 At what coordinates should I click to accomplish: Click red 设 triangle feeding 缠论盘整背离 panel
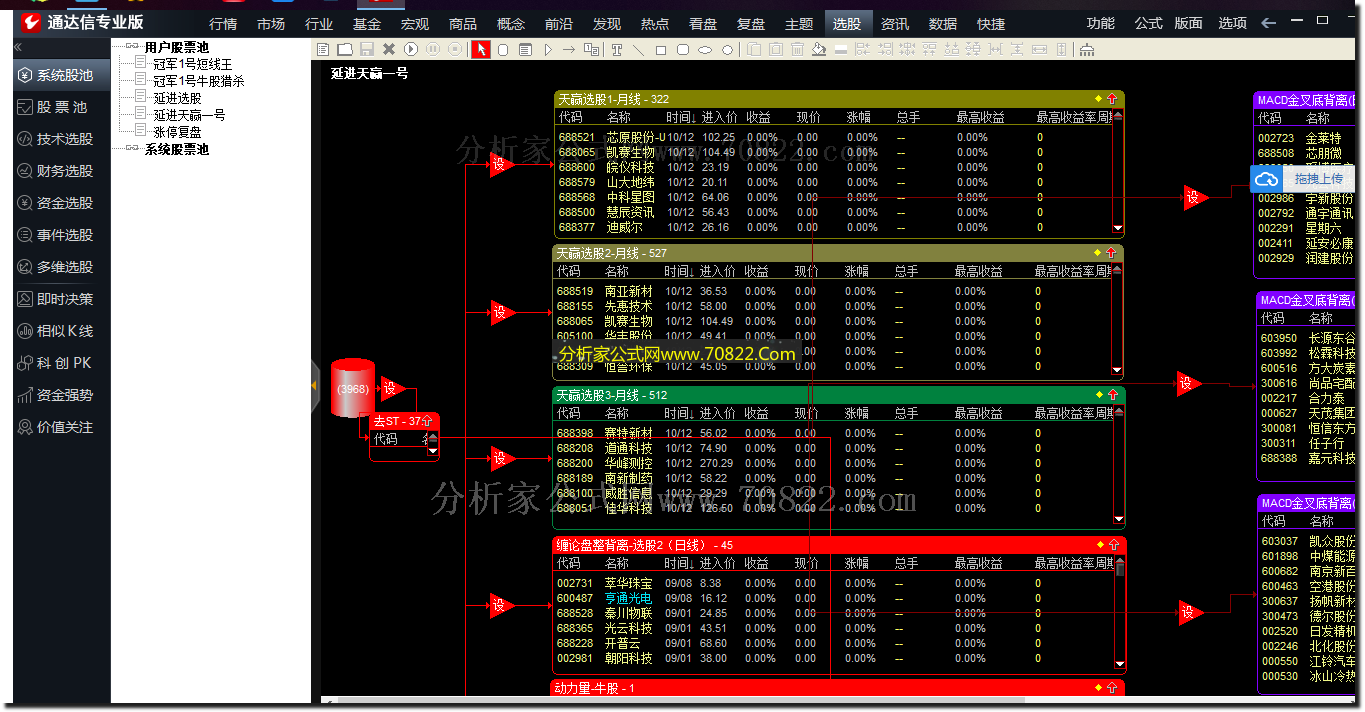click(x=501, y=605)
